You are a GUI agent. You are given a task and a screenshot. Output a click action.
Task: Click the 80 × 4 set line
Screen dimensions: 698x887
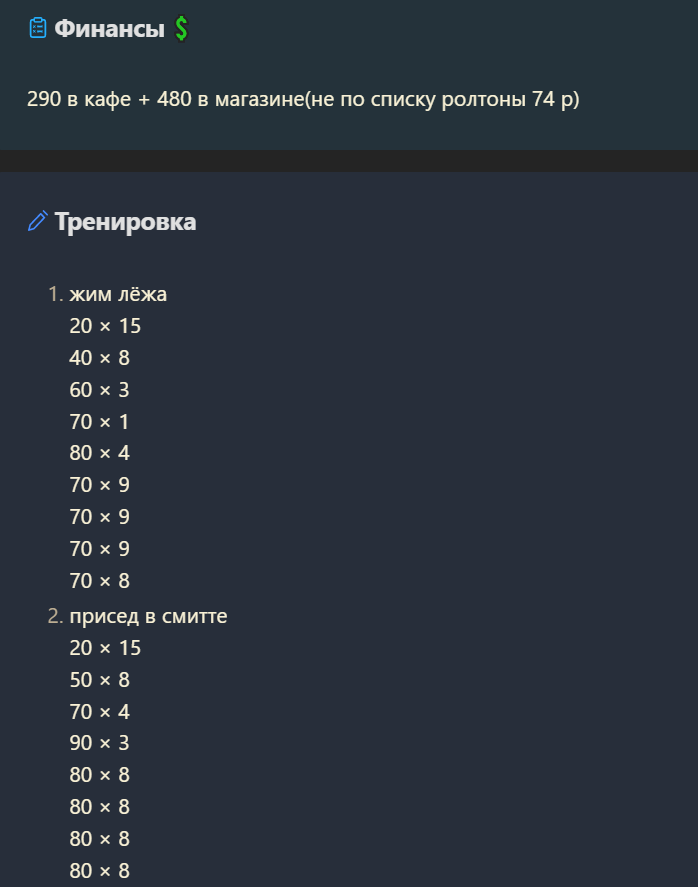pos(100,453)
